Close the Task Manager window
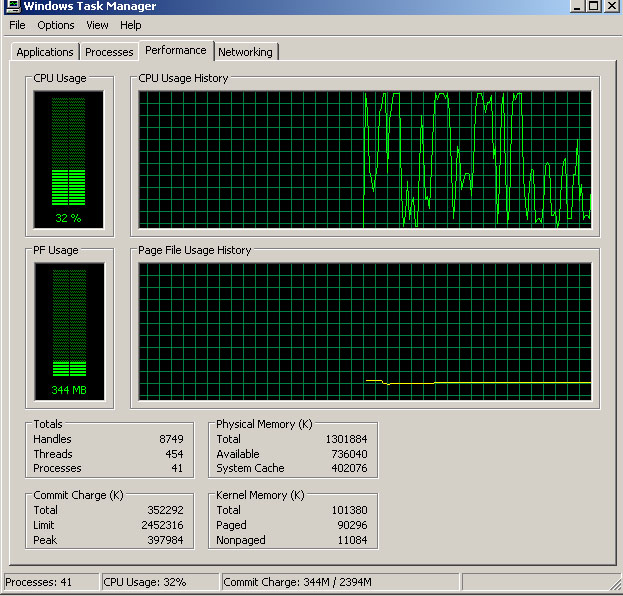The image size is (623, 596). tap(611, 6)
